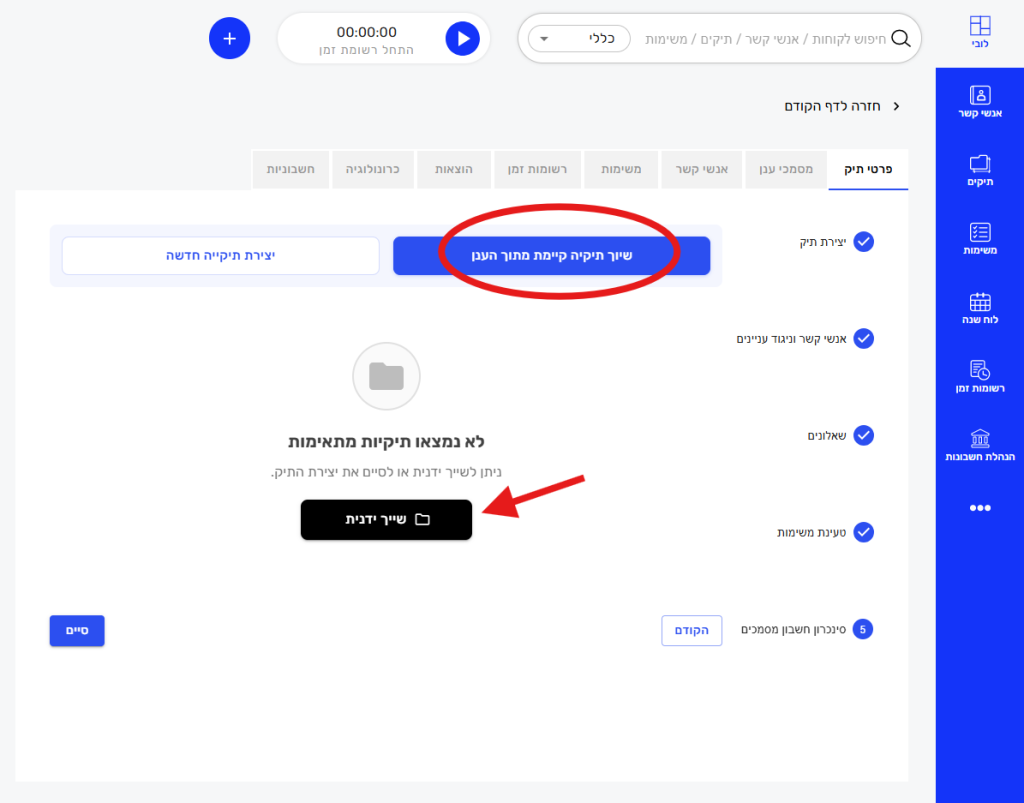The width and height of the screenshot is (1024, 803).
Task: Switch to the מסמכי ענן tab
Action: pos(785,170)
